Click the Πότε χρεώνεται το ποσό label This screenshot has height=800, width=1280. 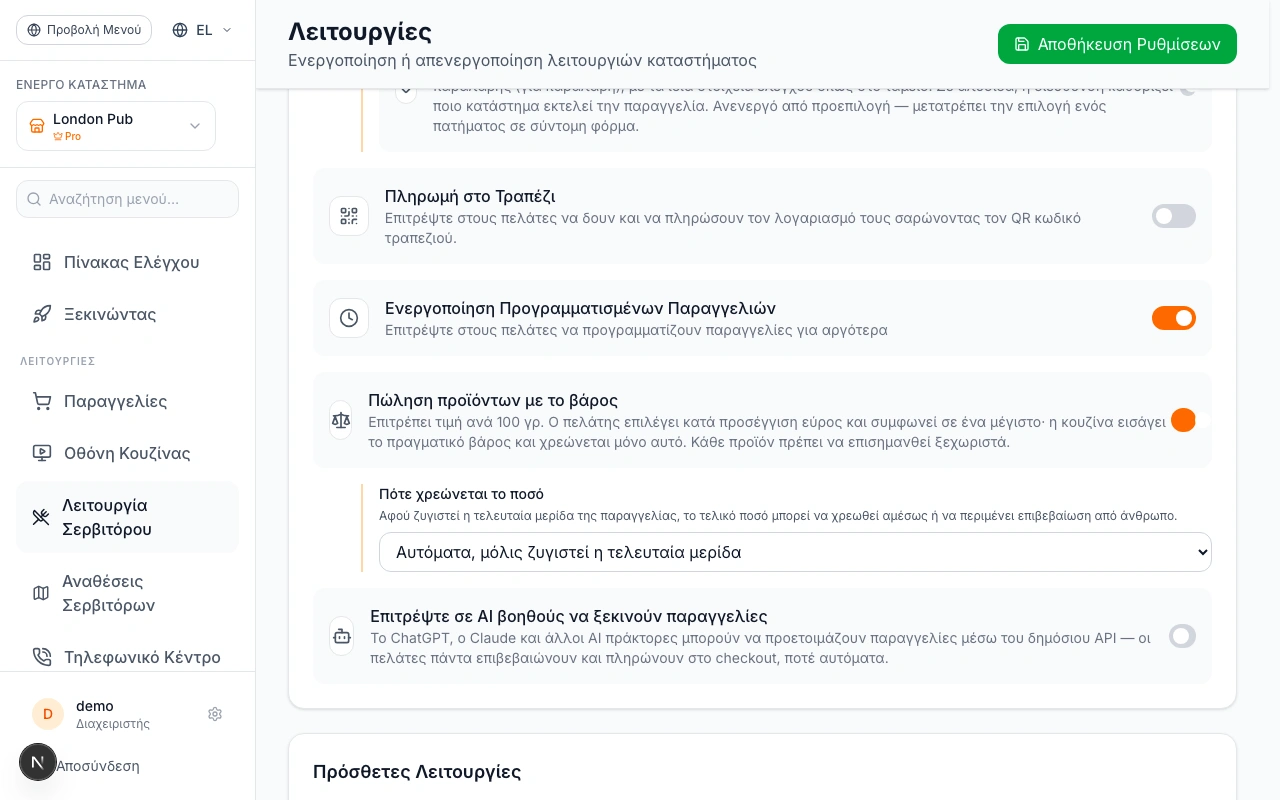(x=461, y=494)
